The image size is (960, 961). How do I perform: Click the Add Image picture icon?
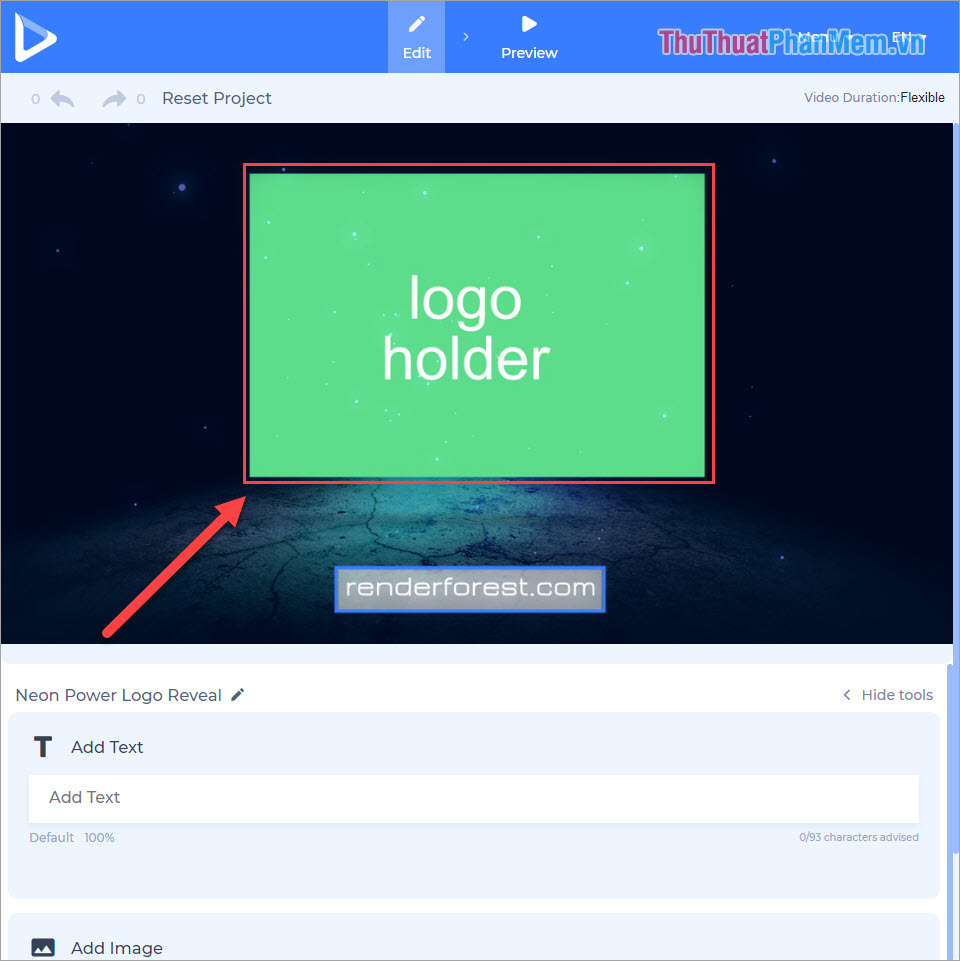42,947
